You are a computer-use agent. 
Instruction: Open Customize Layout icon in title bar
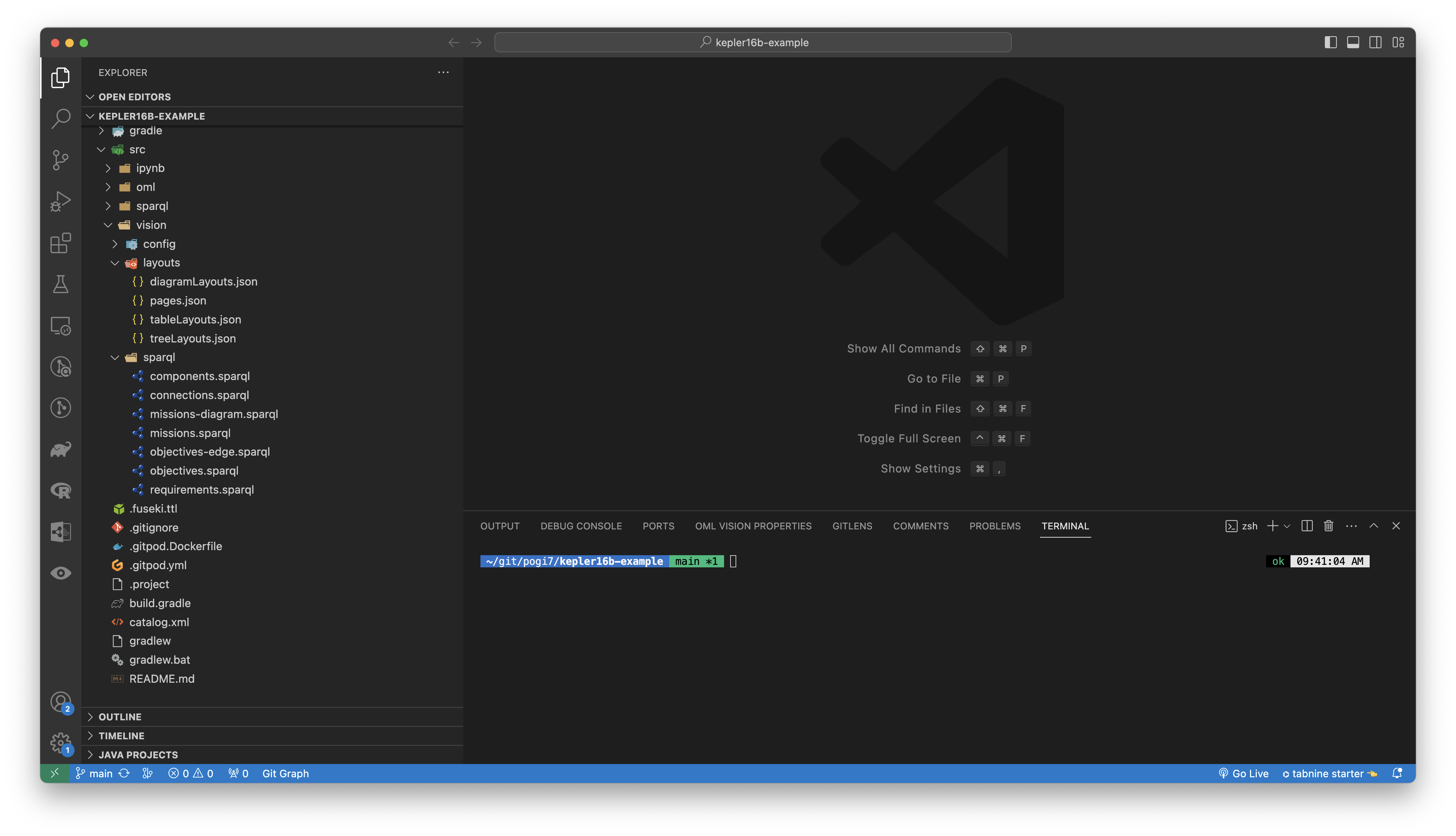coord(1398,43)
